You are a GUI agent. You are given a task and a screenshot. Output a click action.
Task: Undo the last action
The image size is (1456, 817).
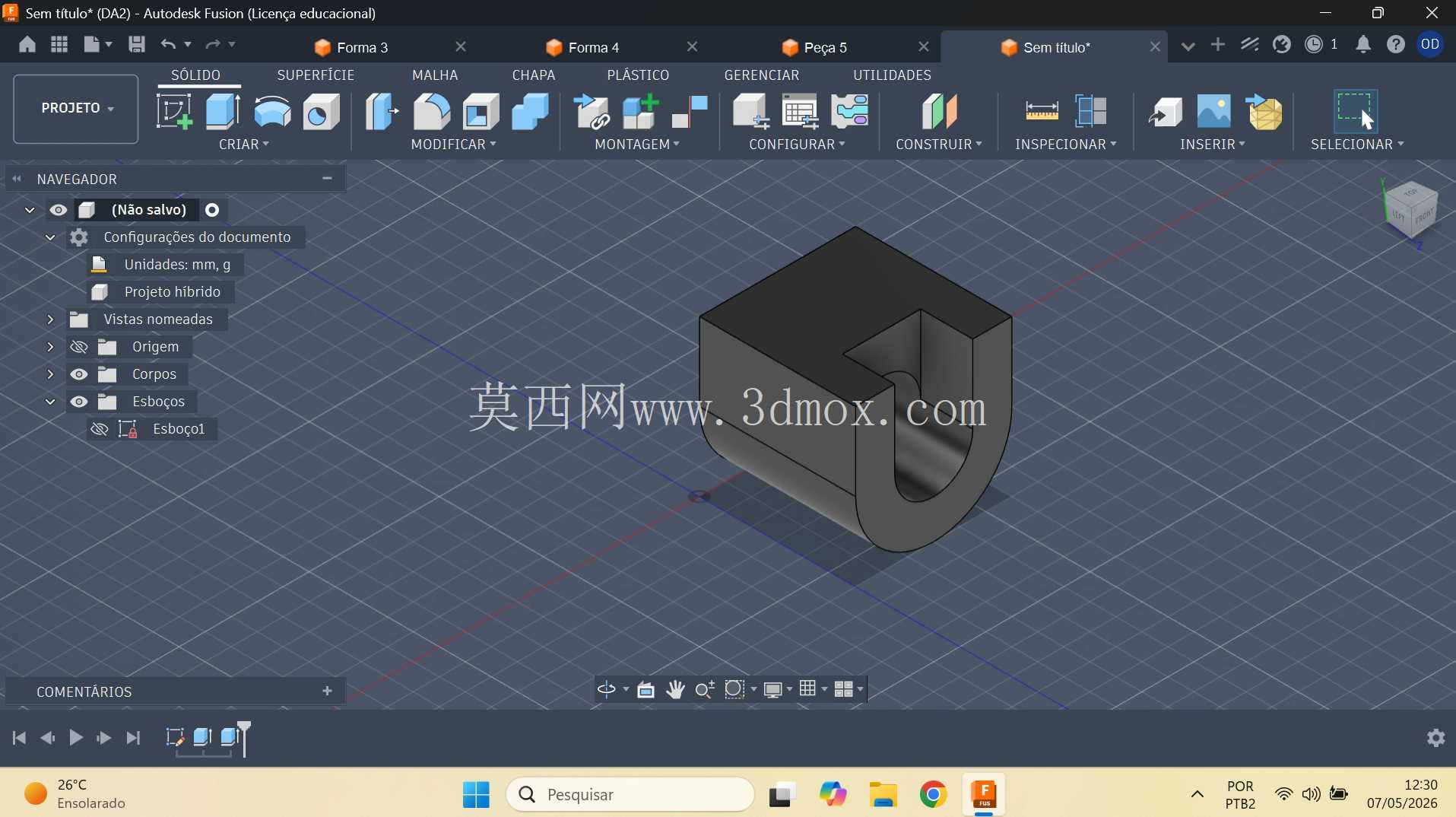(168, 44)
